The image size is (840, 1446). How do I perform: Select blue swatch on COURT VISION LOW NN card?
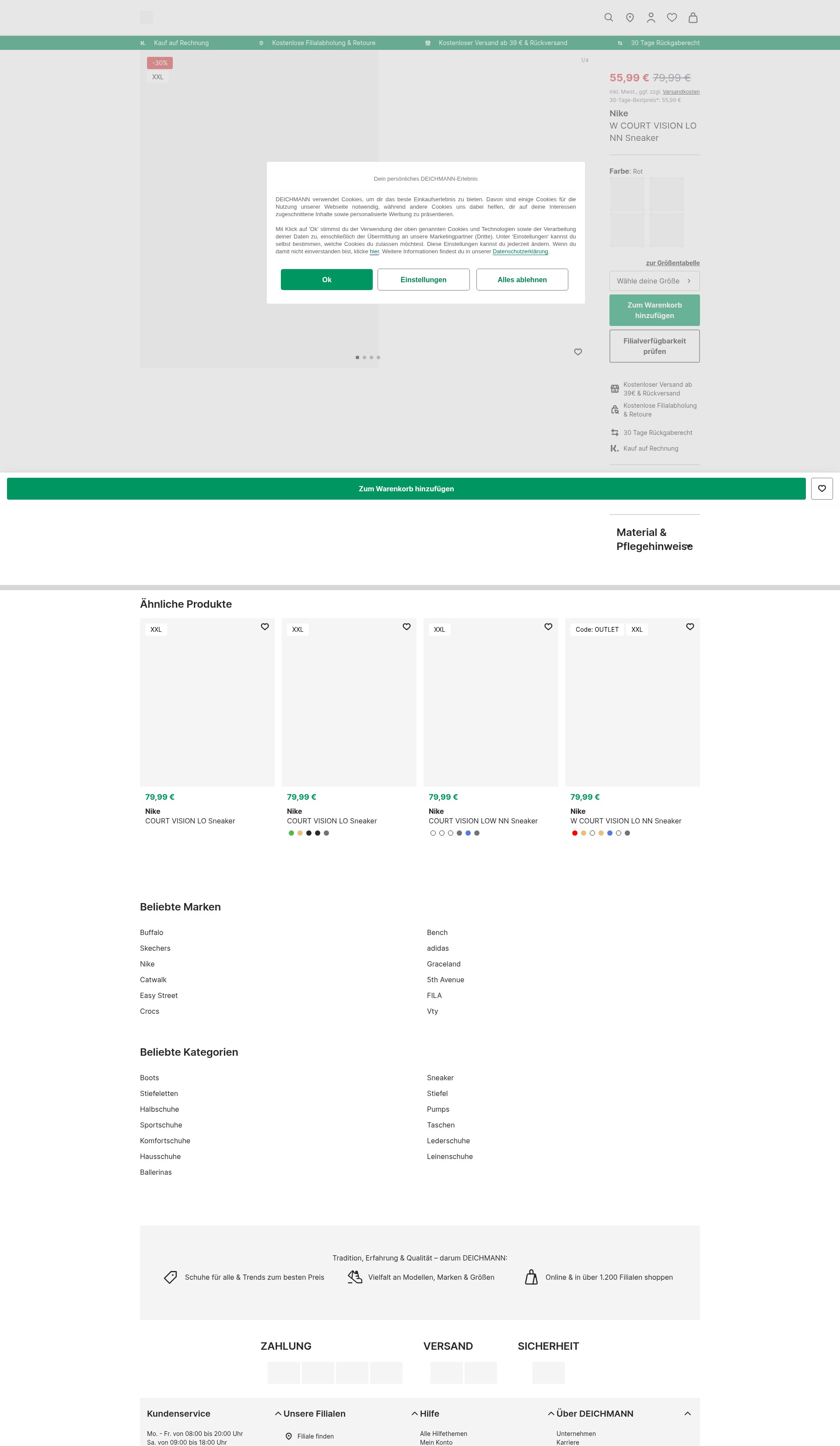click(468, 833)
